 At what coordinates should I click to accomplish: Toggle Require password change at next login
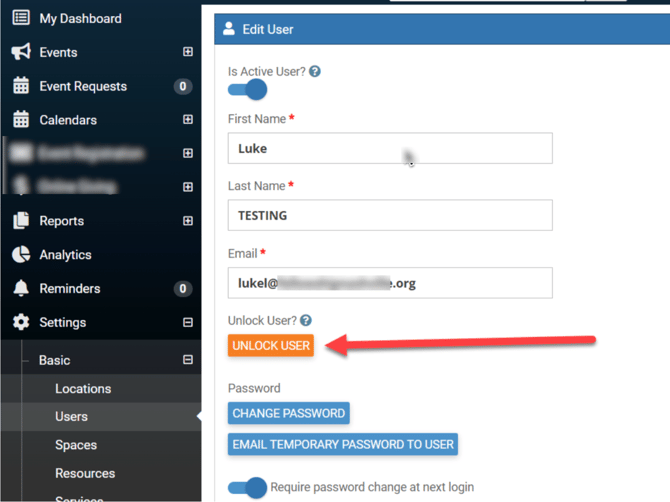tap(248, 488)
